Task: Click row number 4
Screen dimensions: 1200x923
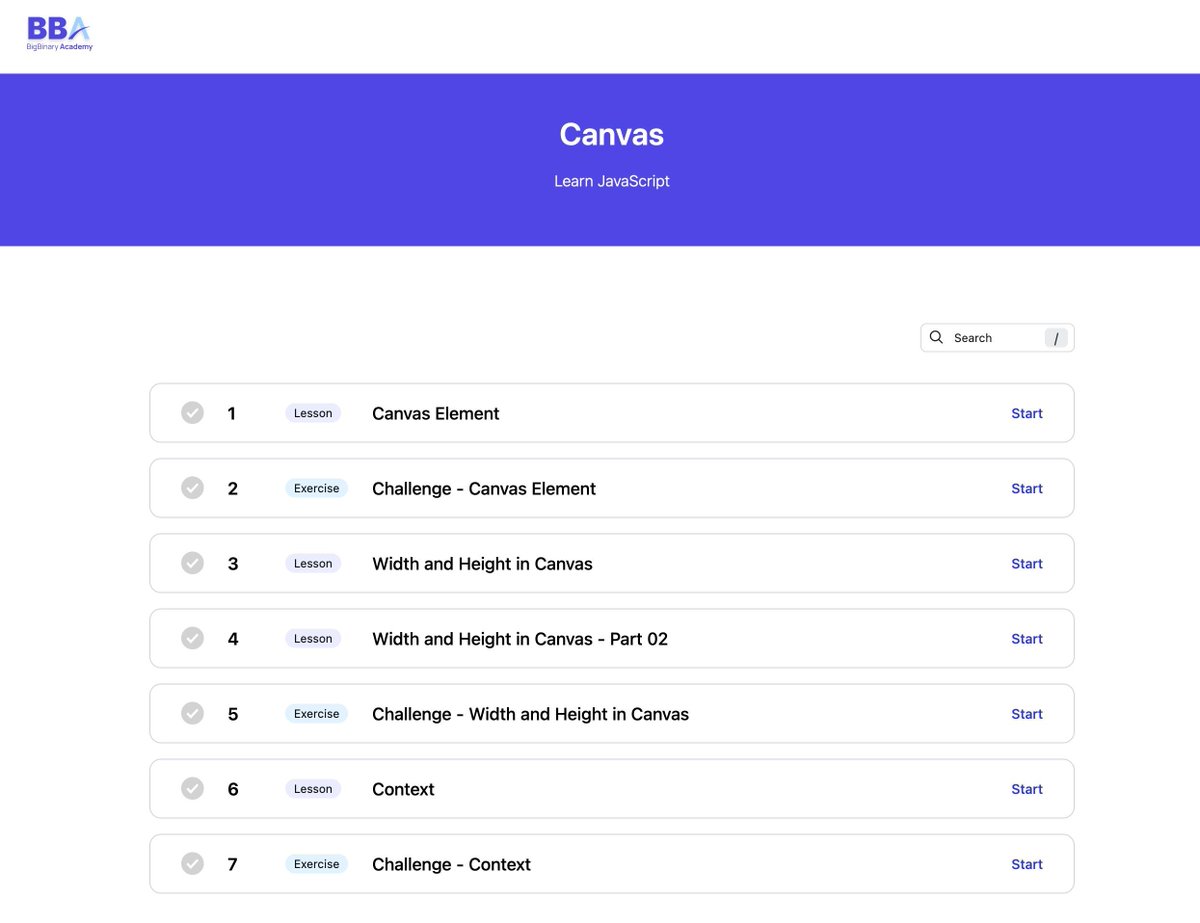Action: [233, 638]
